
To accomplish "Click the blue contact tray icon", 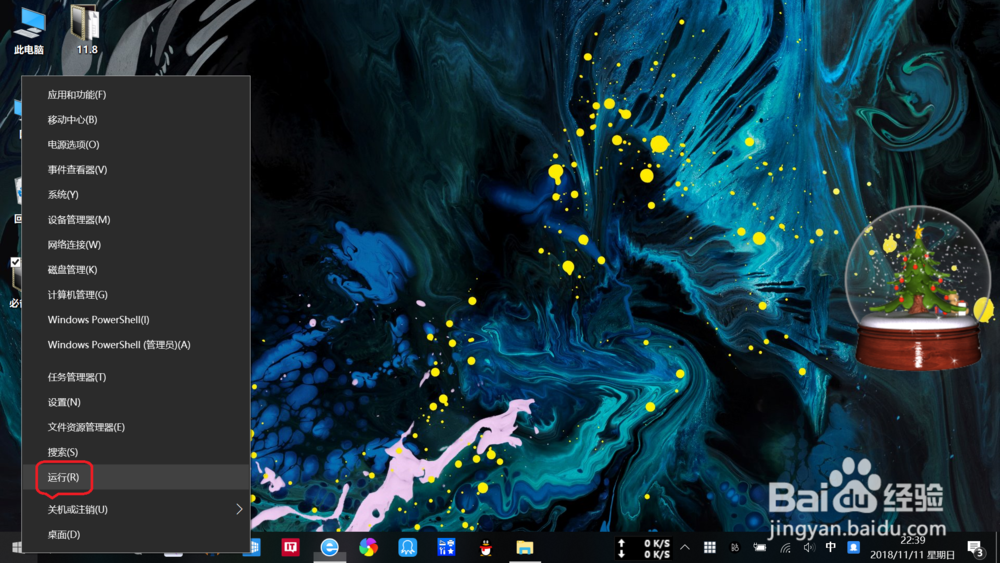I will 853,547.
